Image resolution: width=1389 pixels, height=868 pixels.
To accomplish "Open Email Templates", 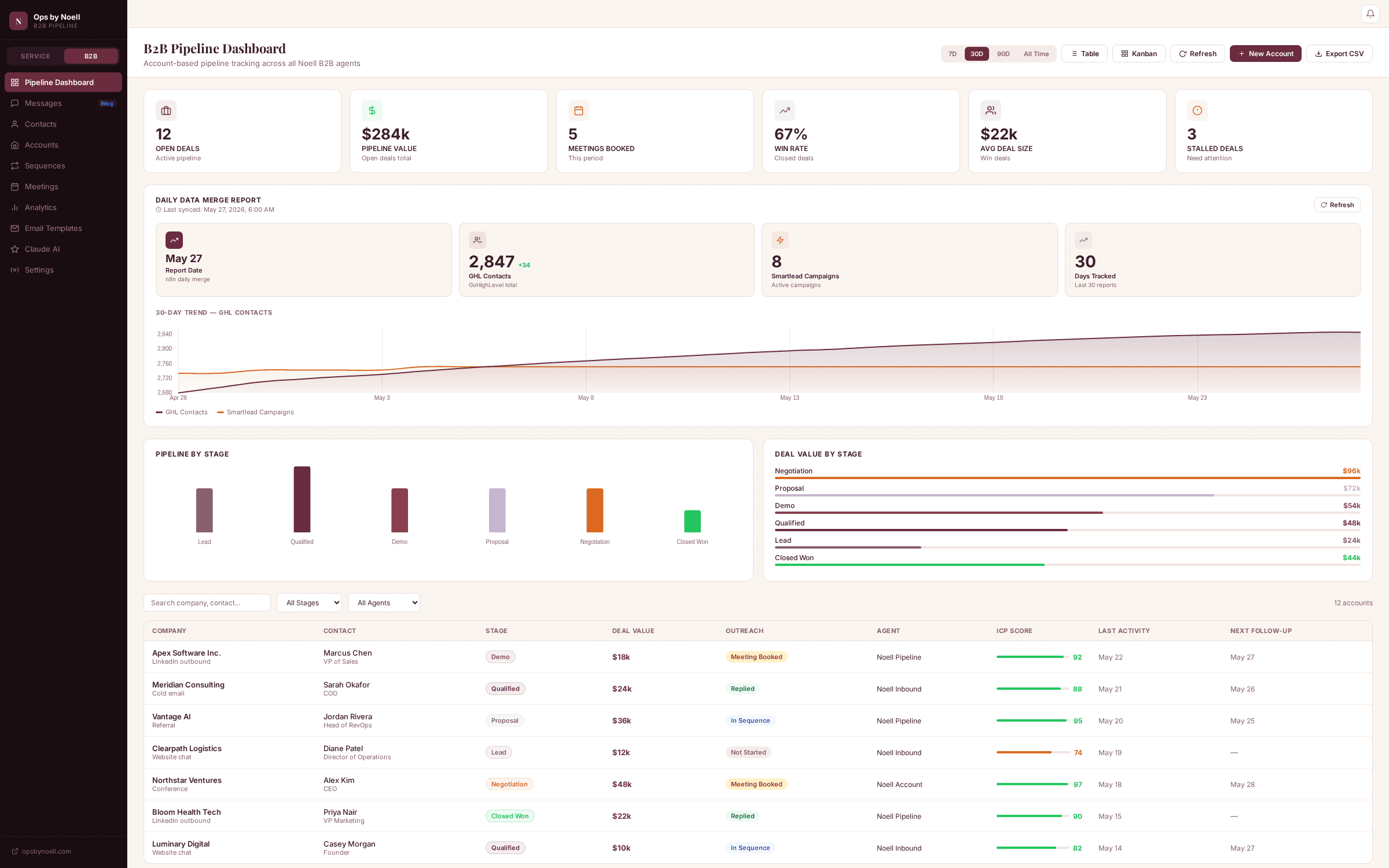I will click(x=63, y=228).
